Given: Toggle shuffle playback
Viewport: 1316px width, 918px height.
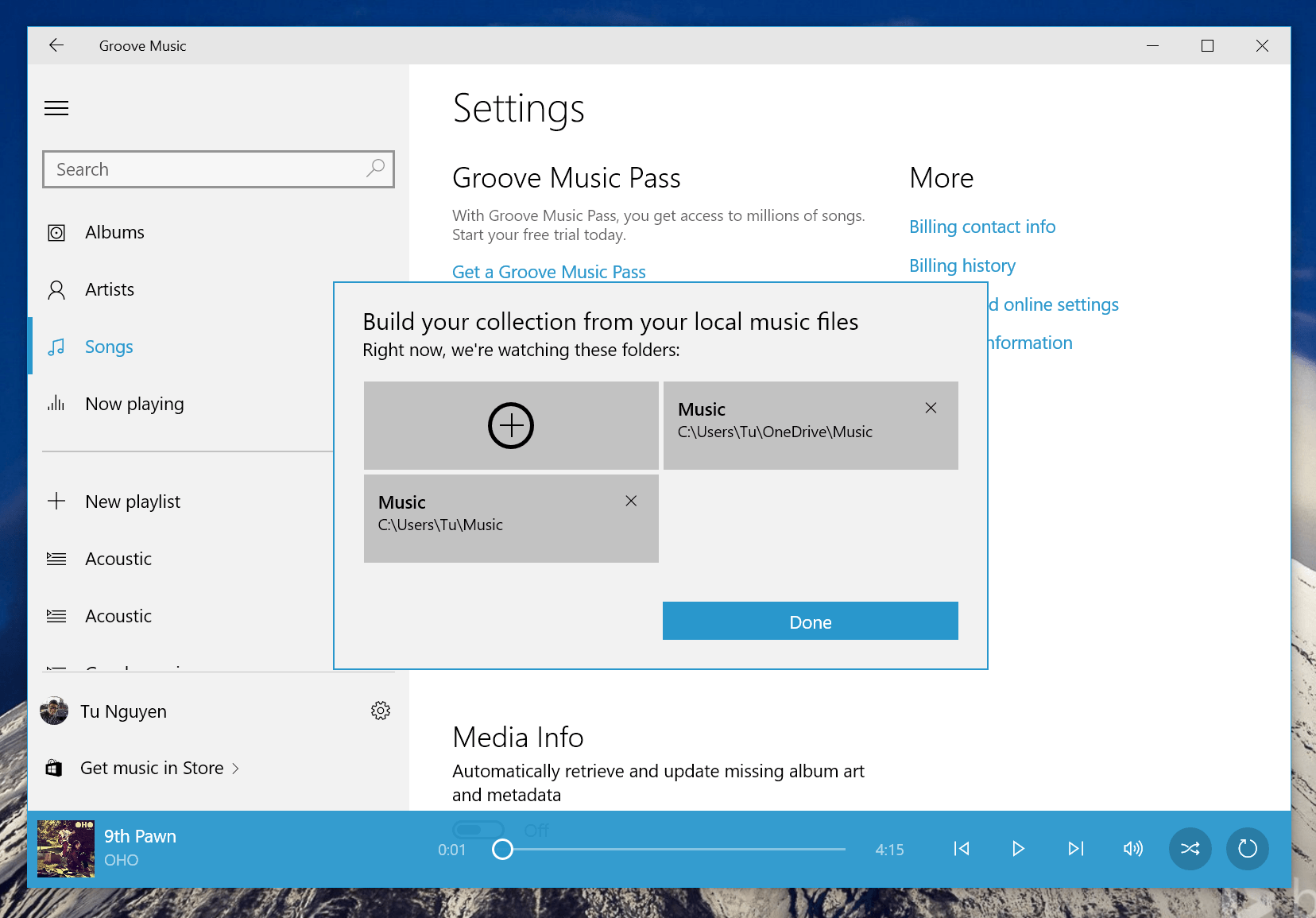Looking at the screenshot, I should coord(1190,849).
